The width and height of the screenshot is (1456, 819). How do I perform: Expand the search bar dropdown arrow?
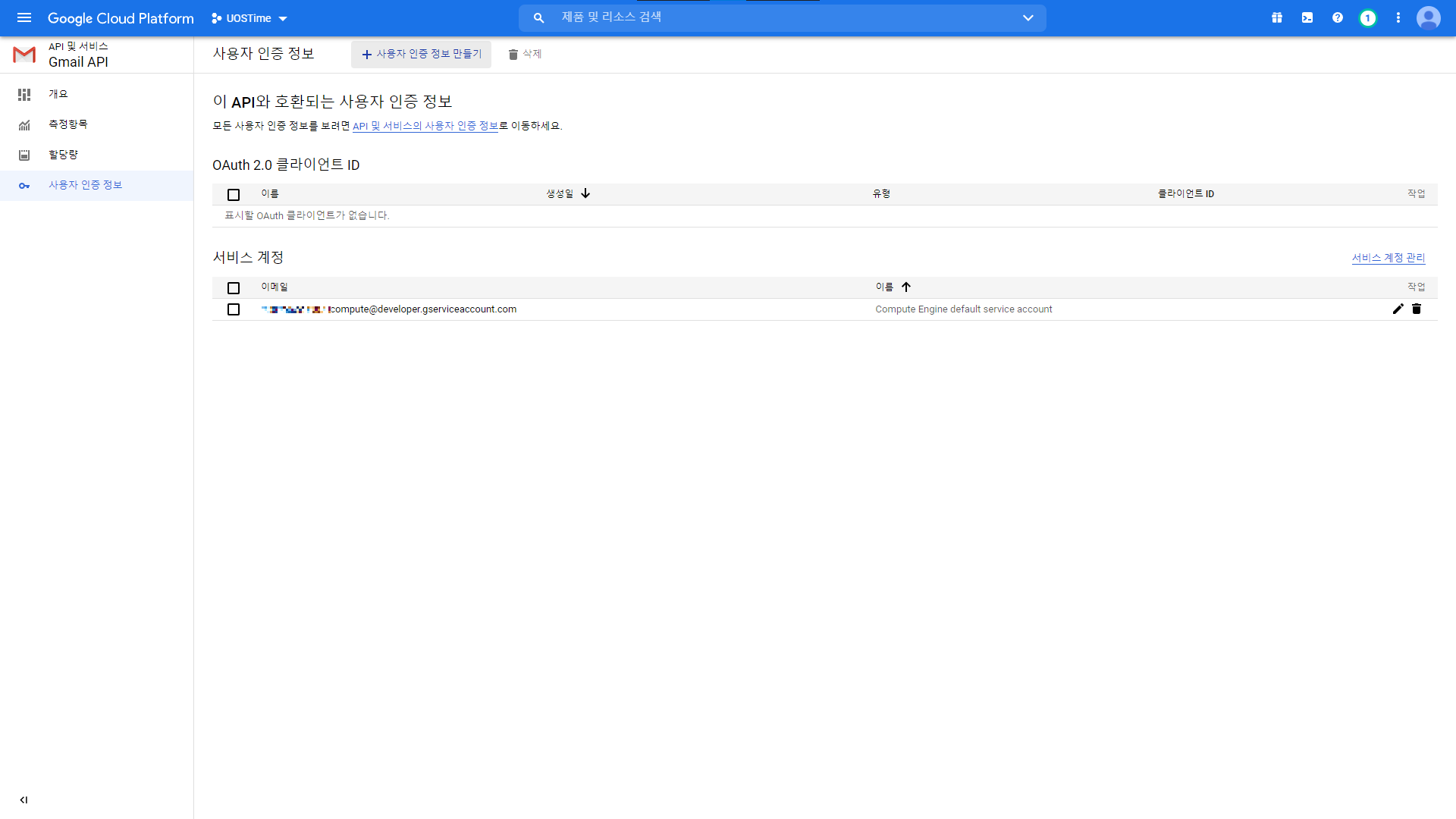[1028, 17]
